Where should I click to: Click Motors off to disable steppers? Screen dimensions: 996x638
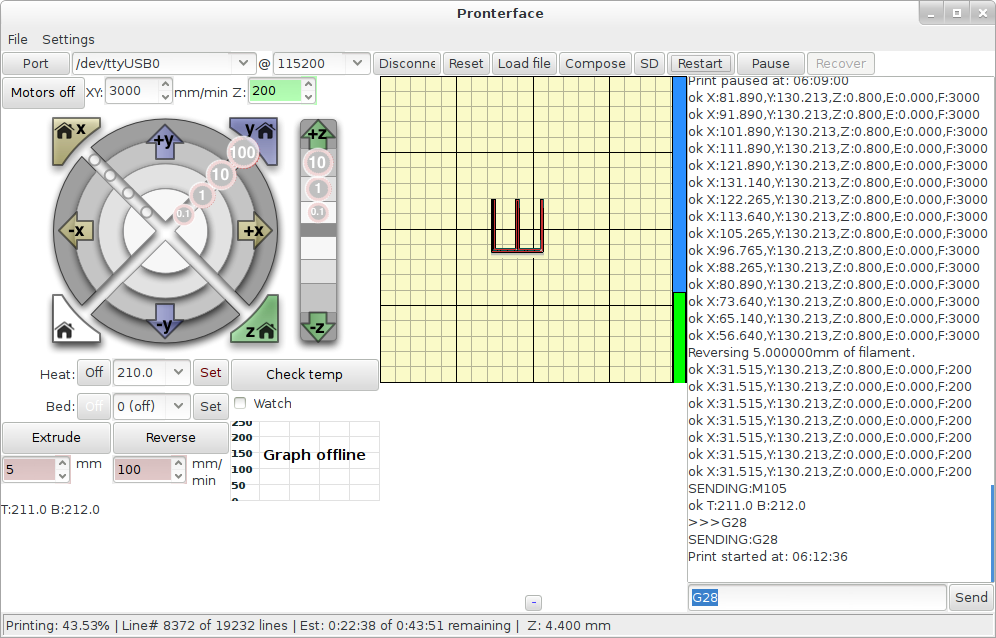pyautogui.click(x=42, y=92)
